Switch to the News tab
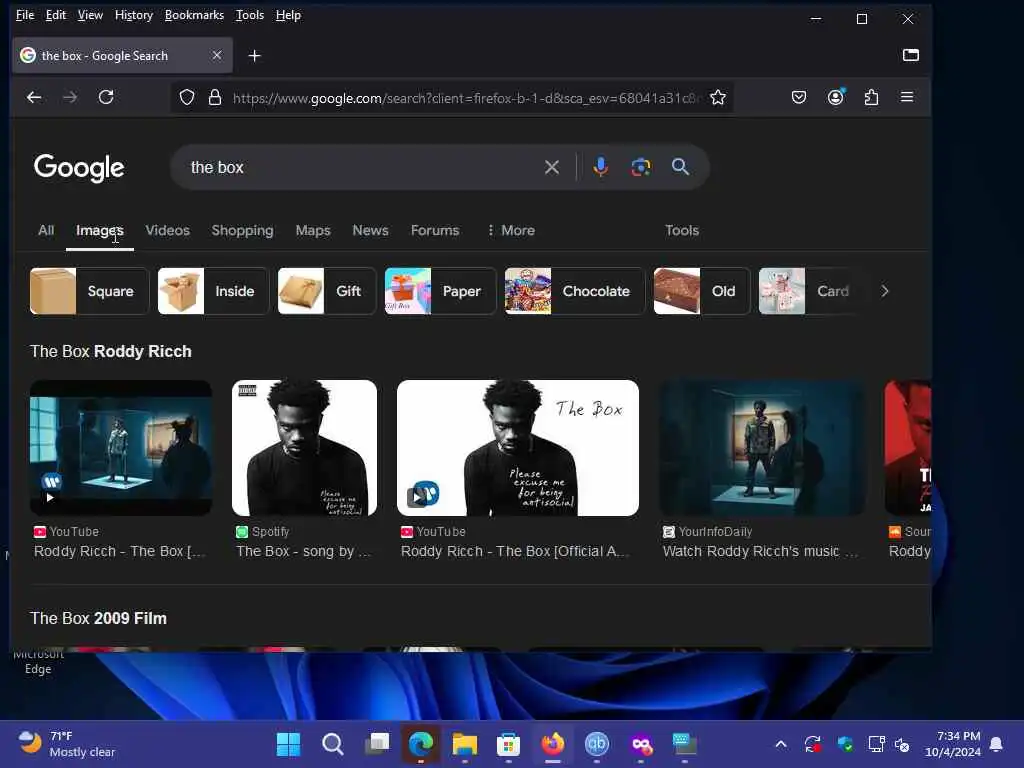 pos(370,231)
